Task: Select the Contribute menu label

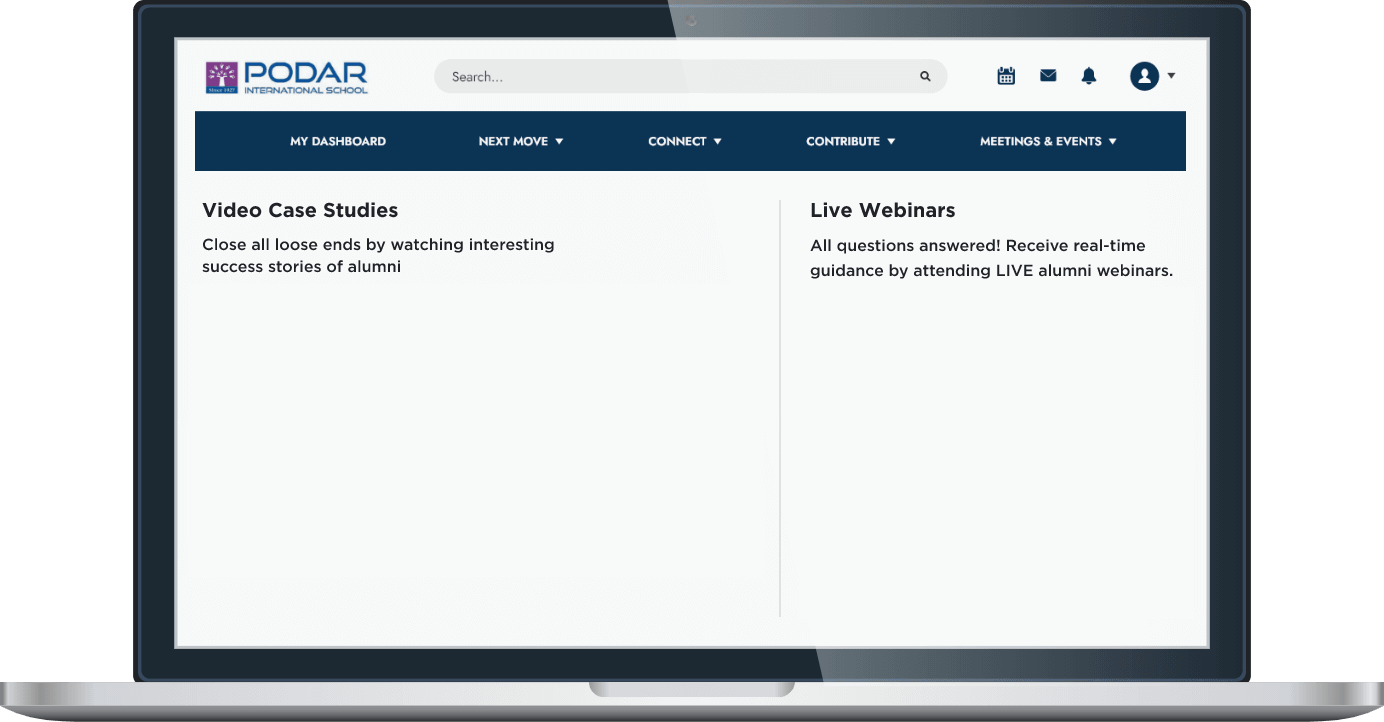Action: pos(843,141)
